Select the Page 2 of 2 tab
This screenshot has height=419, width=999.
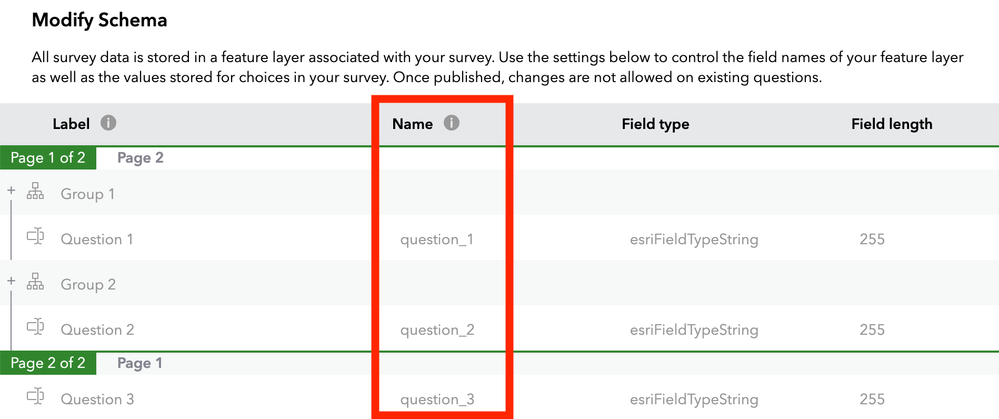click(x=49, y=363)
